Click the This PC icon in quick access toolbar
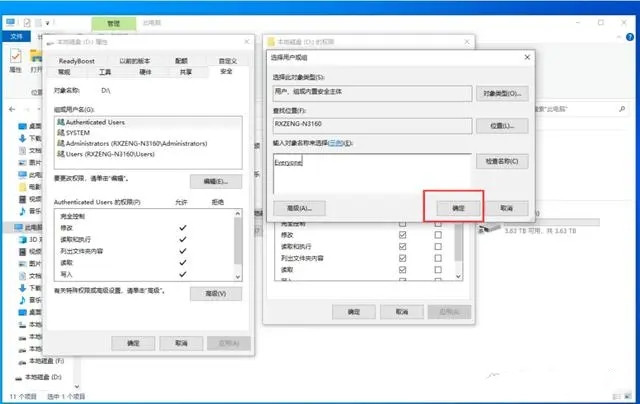Image resolution: width=640 pixels, height=404 pixels. (x=11, y=22)
